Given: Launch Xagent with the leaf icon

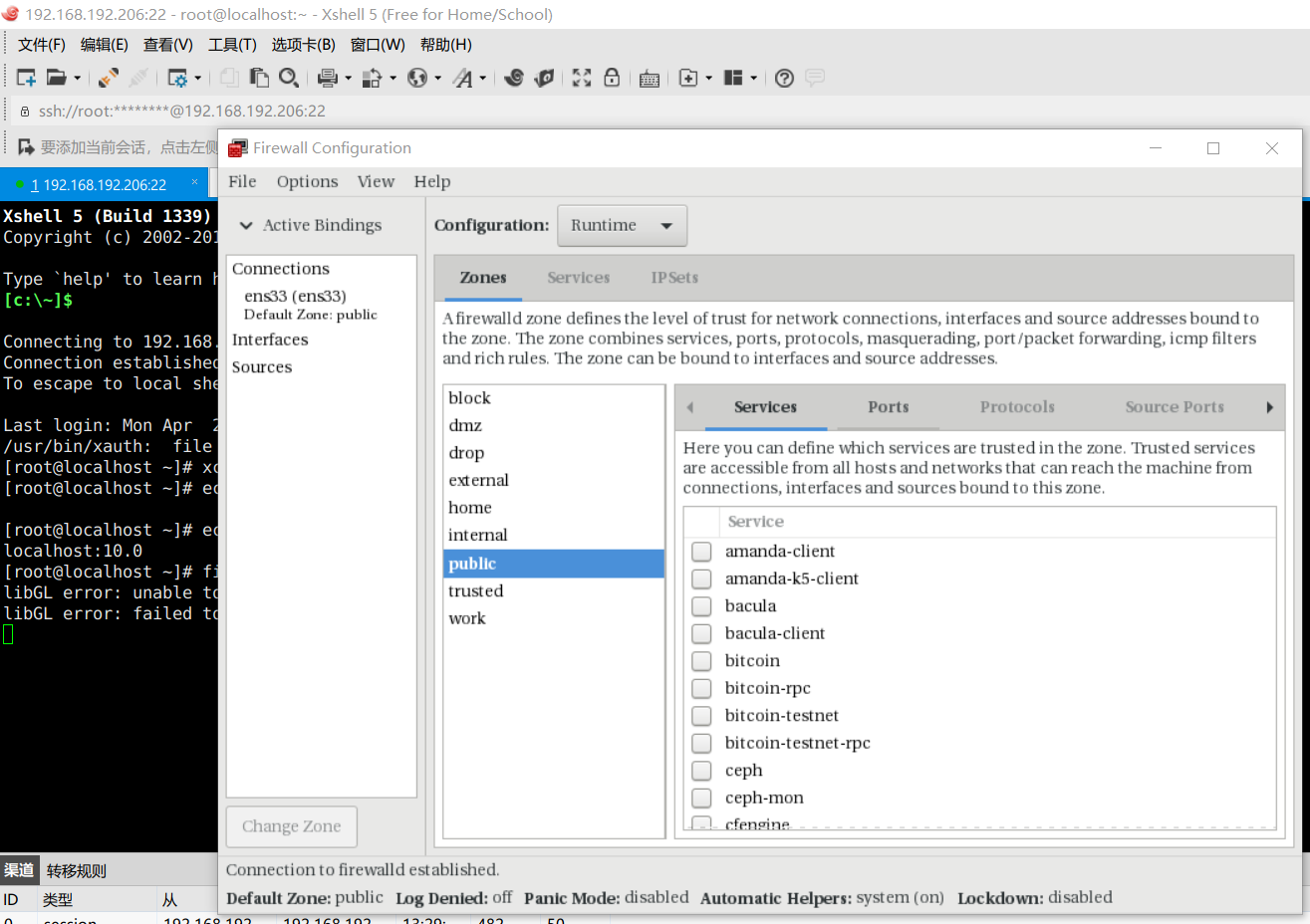Looking at the screenshot, I should click(x=544, y=78).
